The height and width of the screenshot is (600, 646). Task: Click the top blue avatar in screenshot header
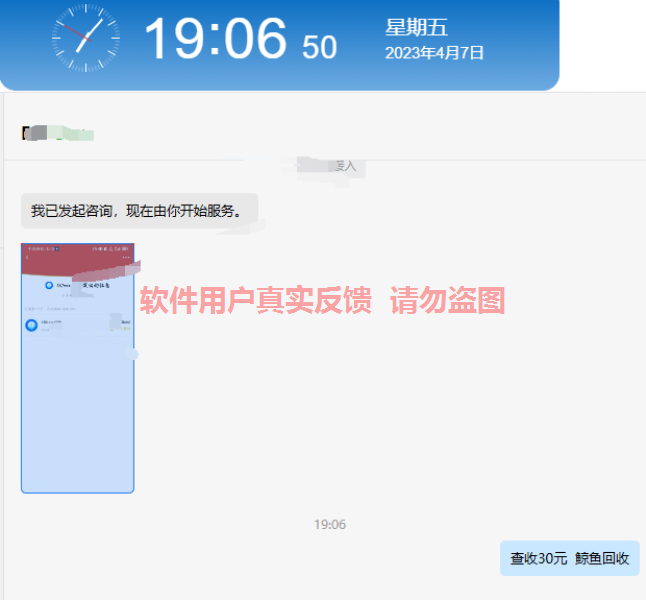[49, 284]
